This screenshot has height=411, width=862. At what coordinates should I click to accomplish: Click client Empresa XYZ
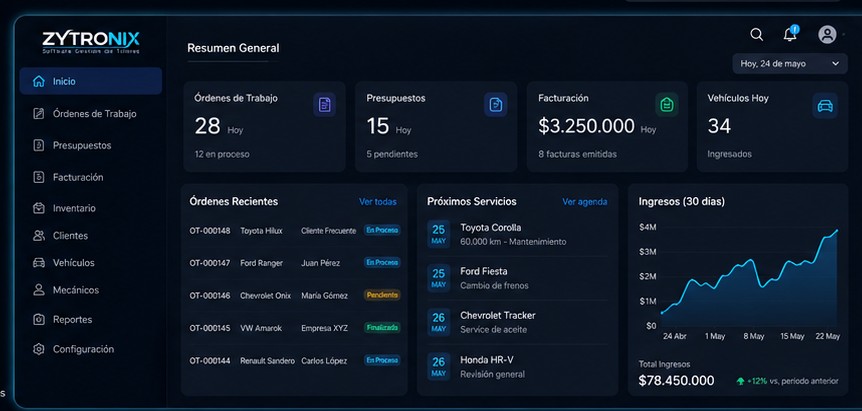(x=324, y=328)
